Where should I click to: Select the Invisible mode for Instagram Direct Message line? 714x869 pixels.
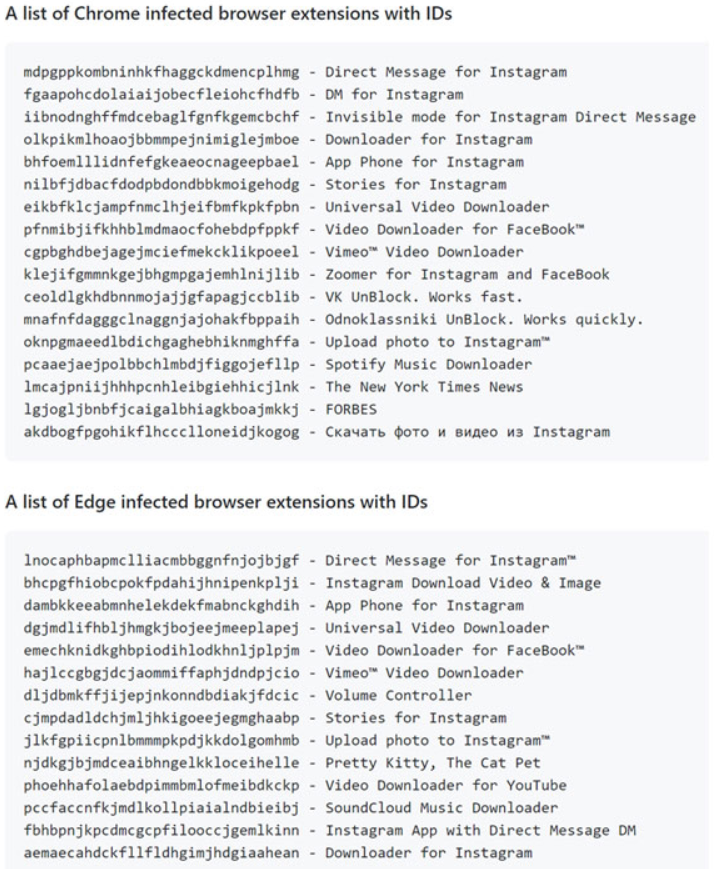tap(359, 117)
